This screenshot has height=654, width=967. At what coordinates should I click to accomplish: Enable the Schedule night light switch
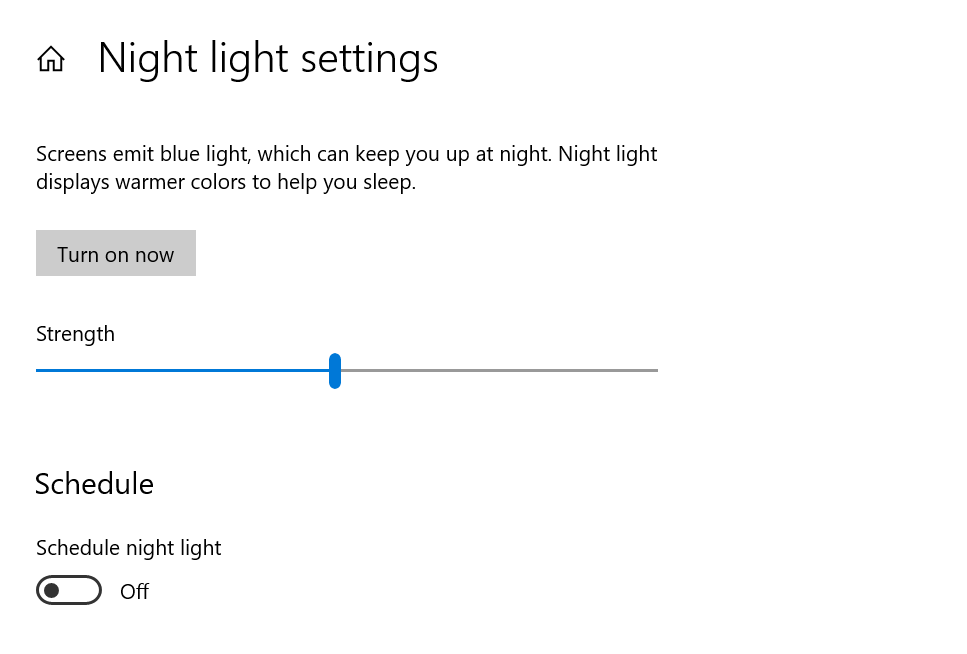coord(69,590)
